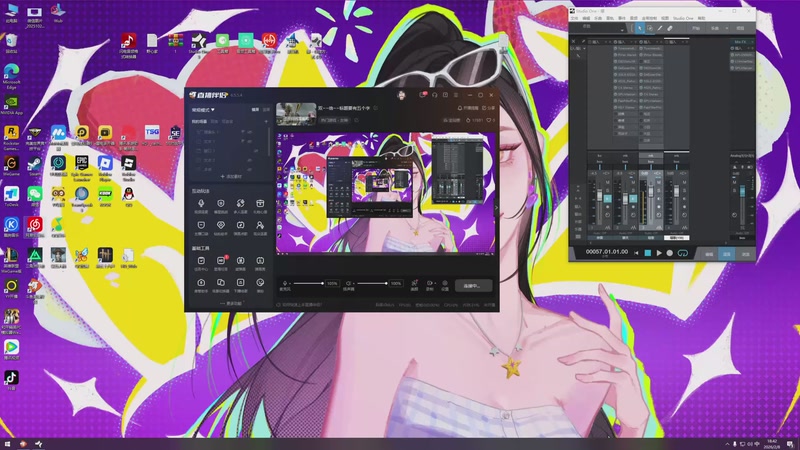Screen dimensions: 800x450
Task: Open Windows Start button
Action: point(7,444)
